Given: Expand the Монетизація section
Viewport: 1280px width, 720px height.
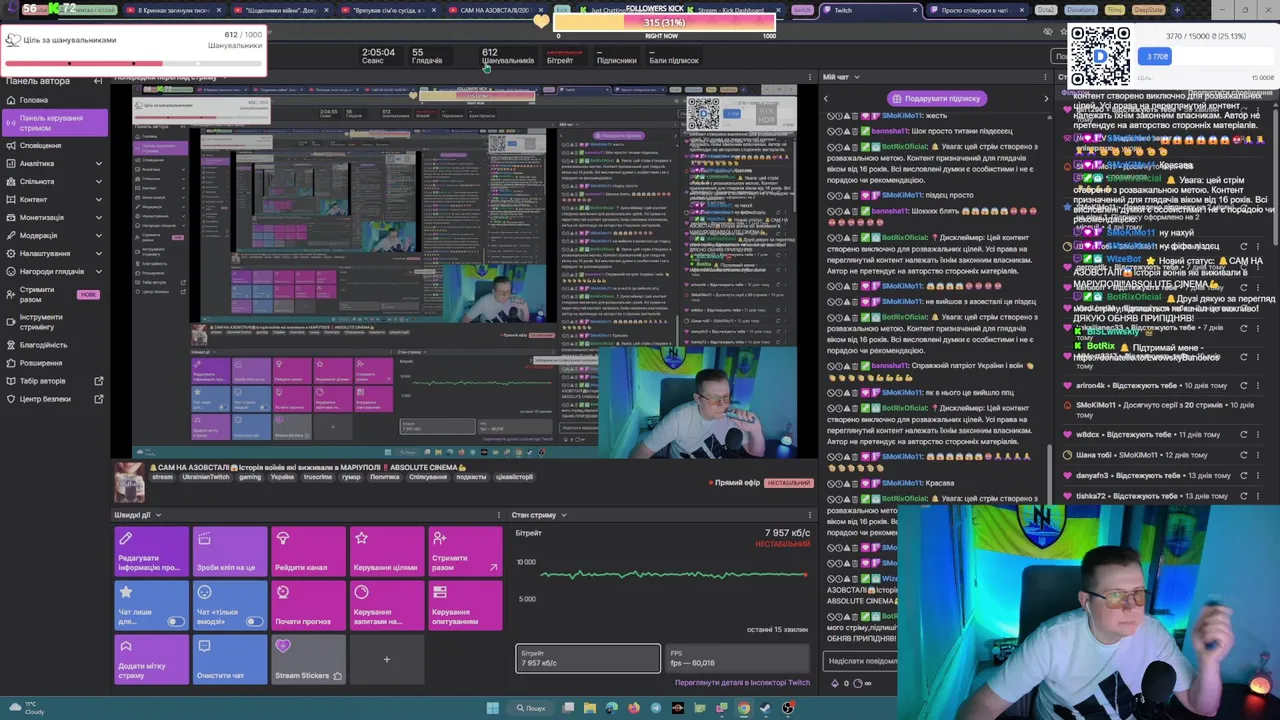Looking at the screenshot, I should click(x=54, y=217).
